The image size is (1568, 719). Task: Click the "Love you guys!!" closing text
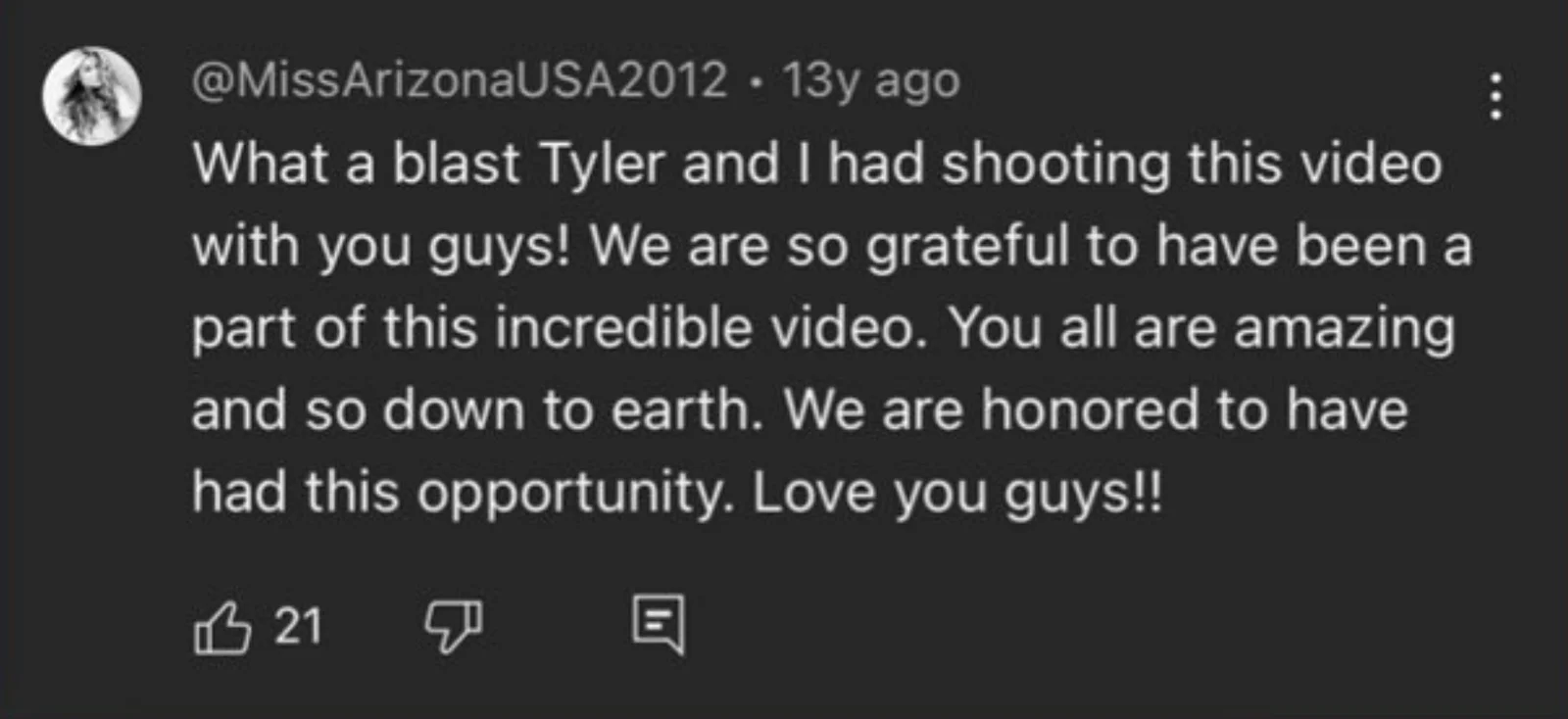coord(956,492)
